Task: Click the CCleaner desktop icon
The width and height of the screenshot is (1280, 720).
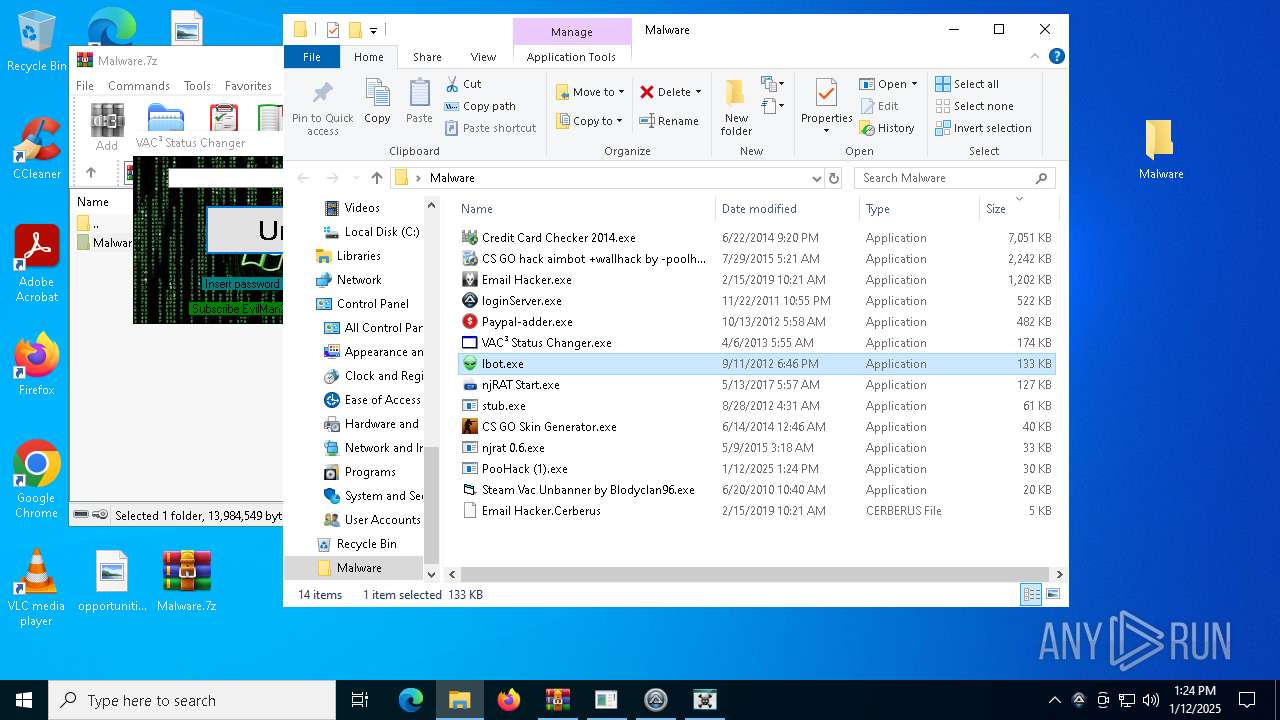Action: tap(37, 149)
